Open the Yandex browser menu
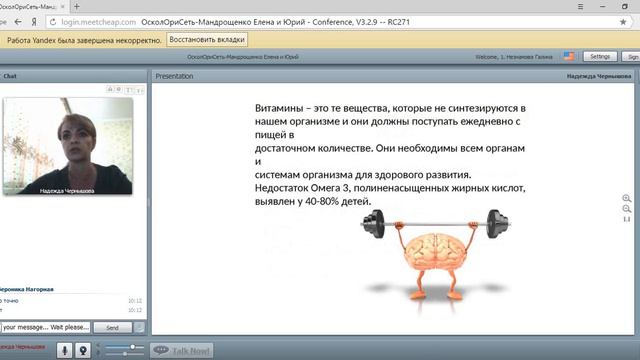 (580, 7)
